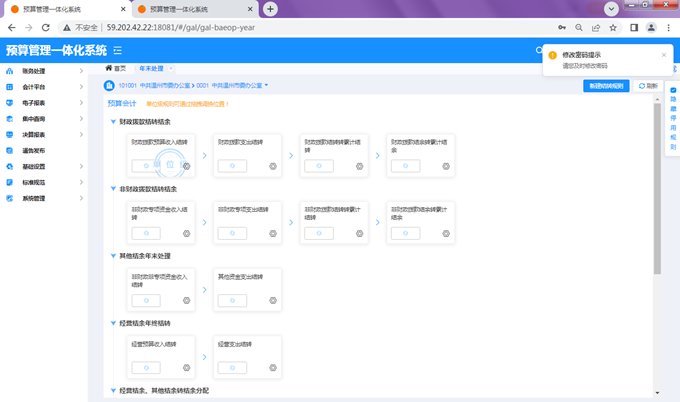This screenshot has width=680, height=402.
Task: Switch to the 首页 home tab
Action: pos(116,69)
